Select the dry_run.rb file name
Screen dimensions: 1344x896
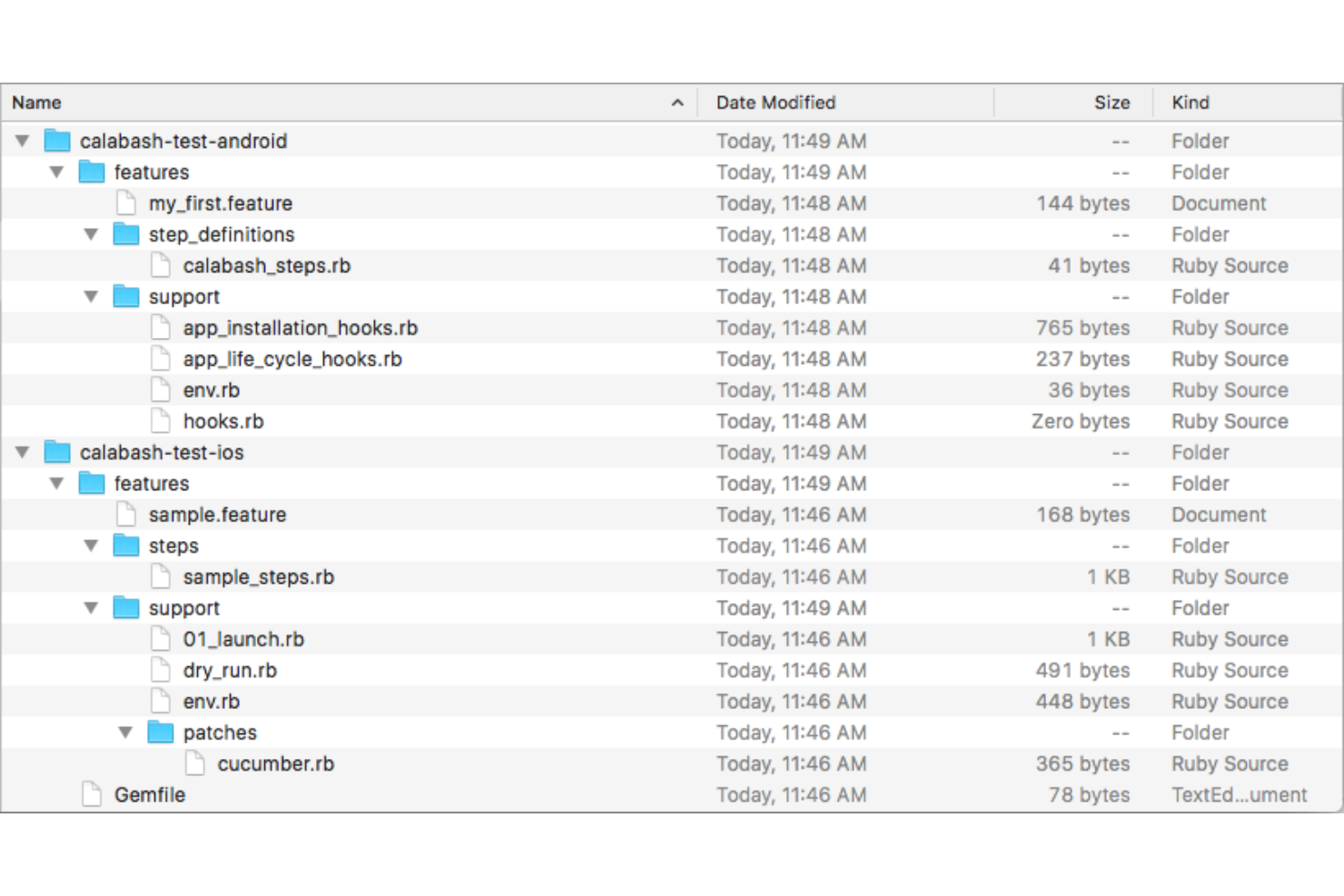coord(230,670)
